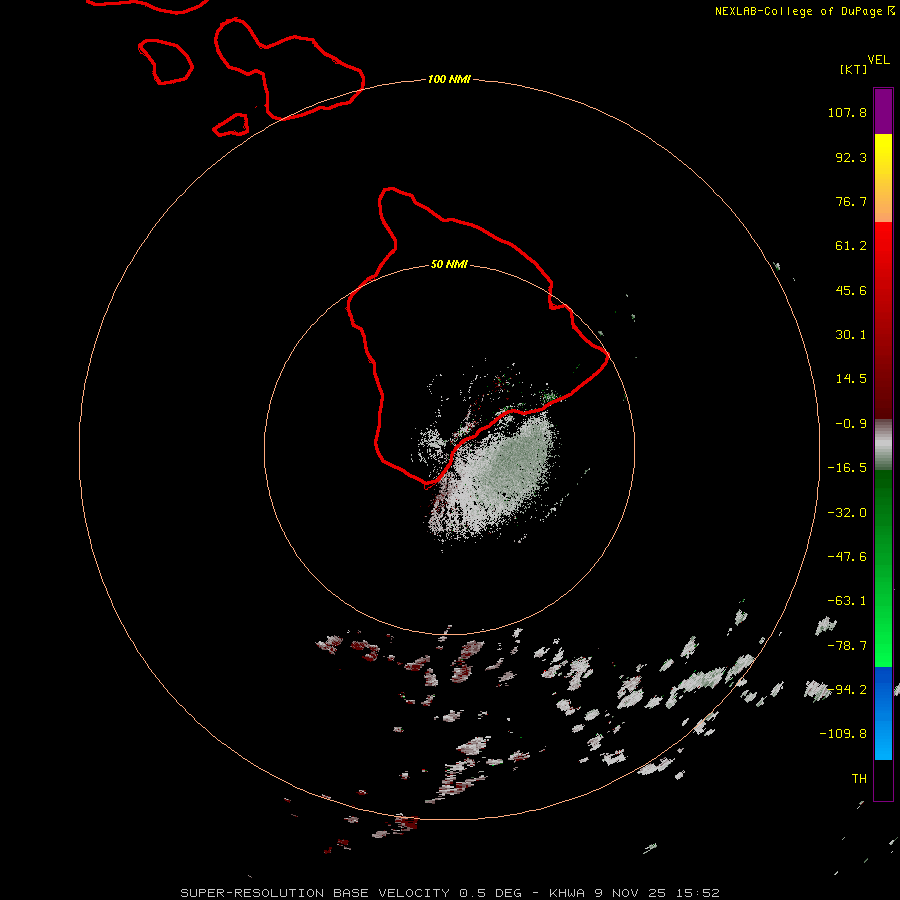Pick the red segment of the color bar

pos(883,320)
